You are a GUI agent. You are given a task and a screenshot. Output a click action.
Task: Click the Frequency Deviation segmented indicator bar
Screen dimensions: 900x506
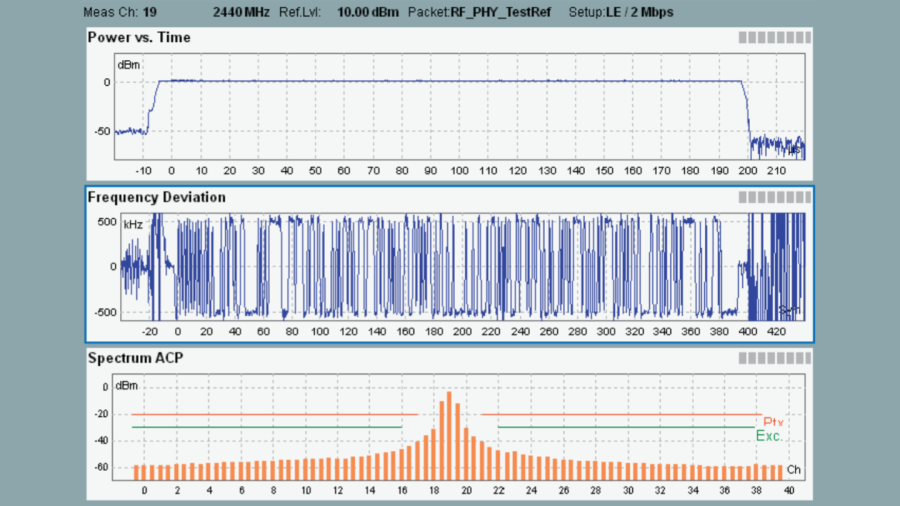tap(774, 197)
